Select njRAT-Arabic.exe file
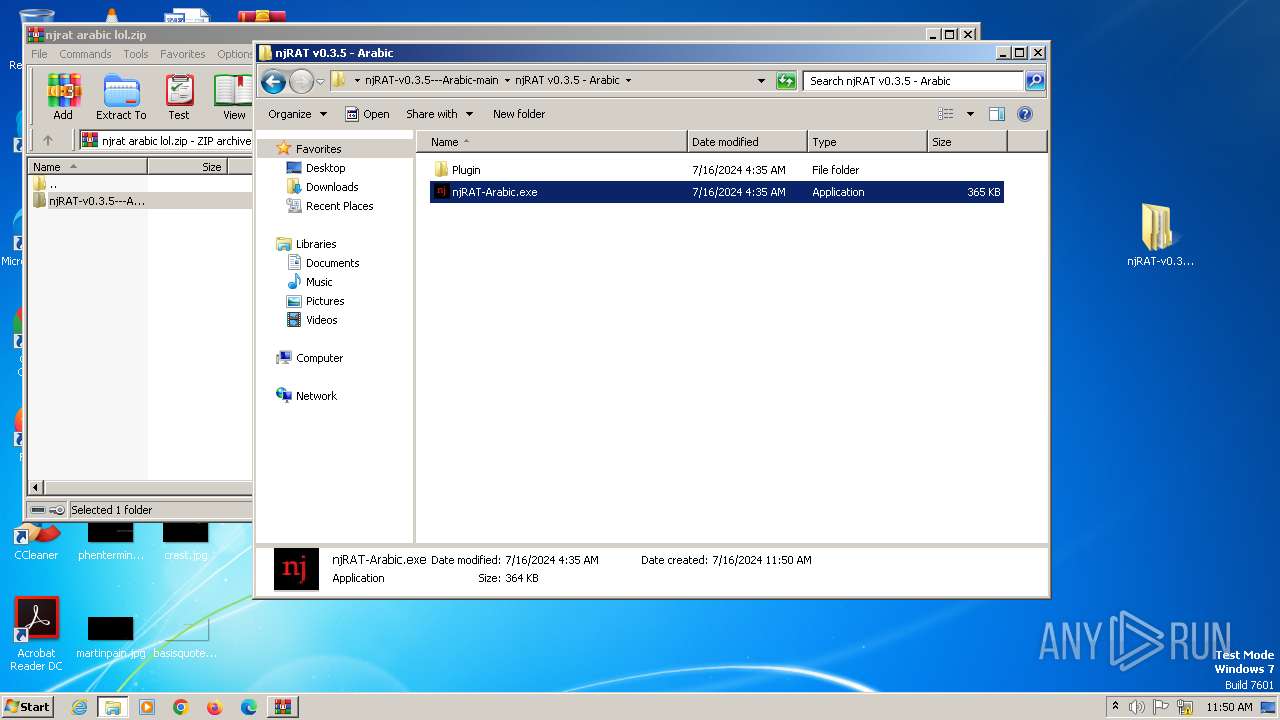The width and height of the screenshot is (1280, 720). pyautogui.click(x=716, y=192)
